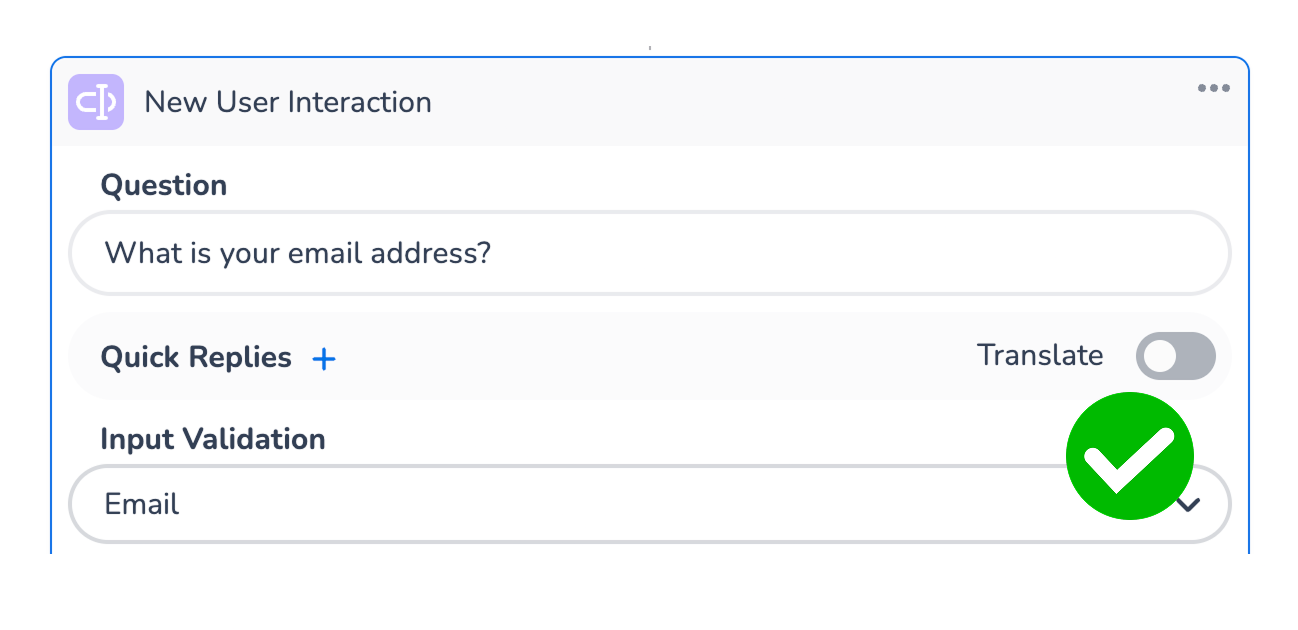Click the purple user interaction block icon
The image size is (1298, 630).
point(96,102)
